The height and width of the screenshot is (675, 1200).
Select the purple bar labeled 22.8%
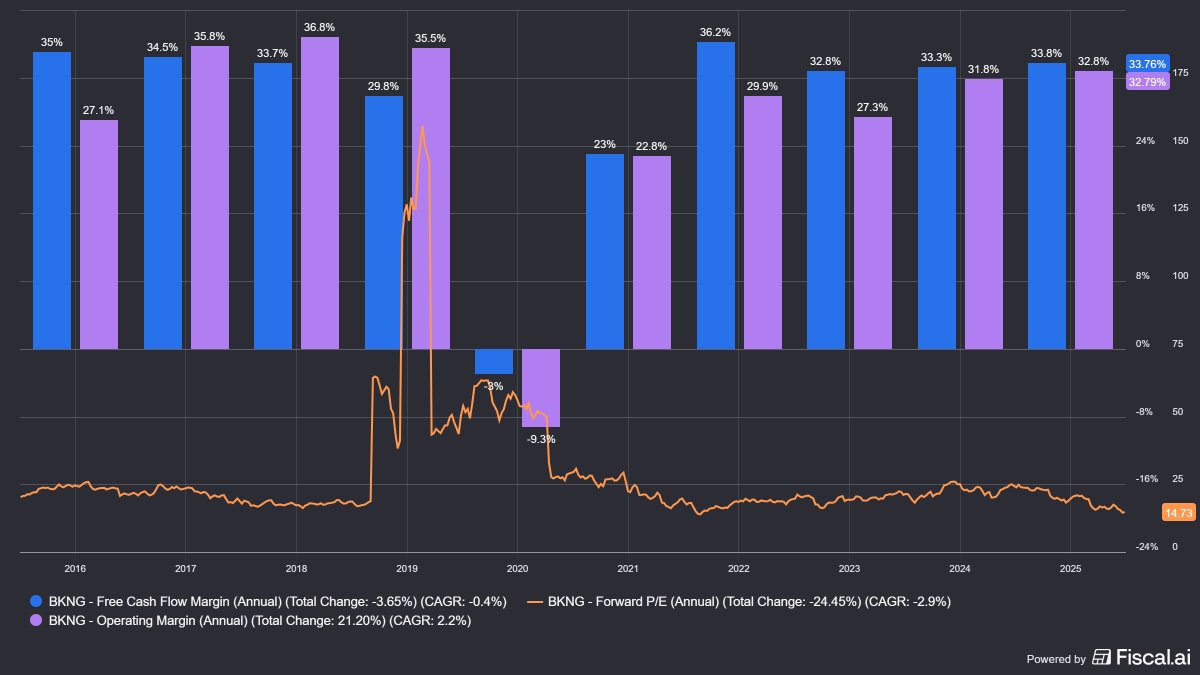(x=652, y=252)
